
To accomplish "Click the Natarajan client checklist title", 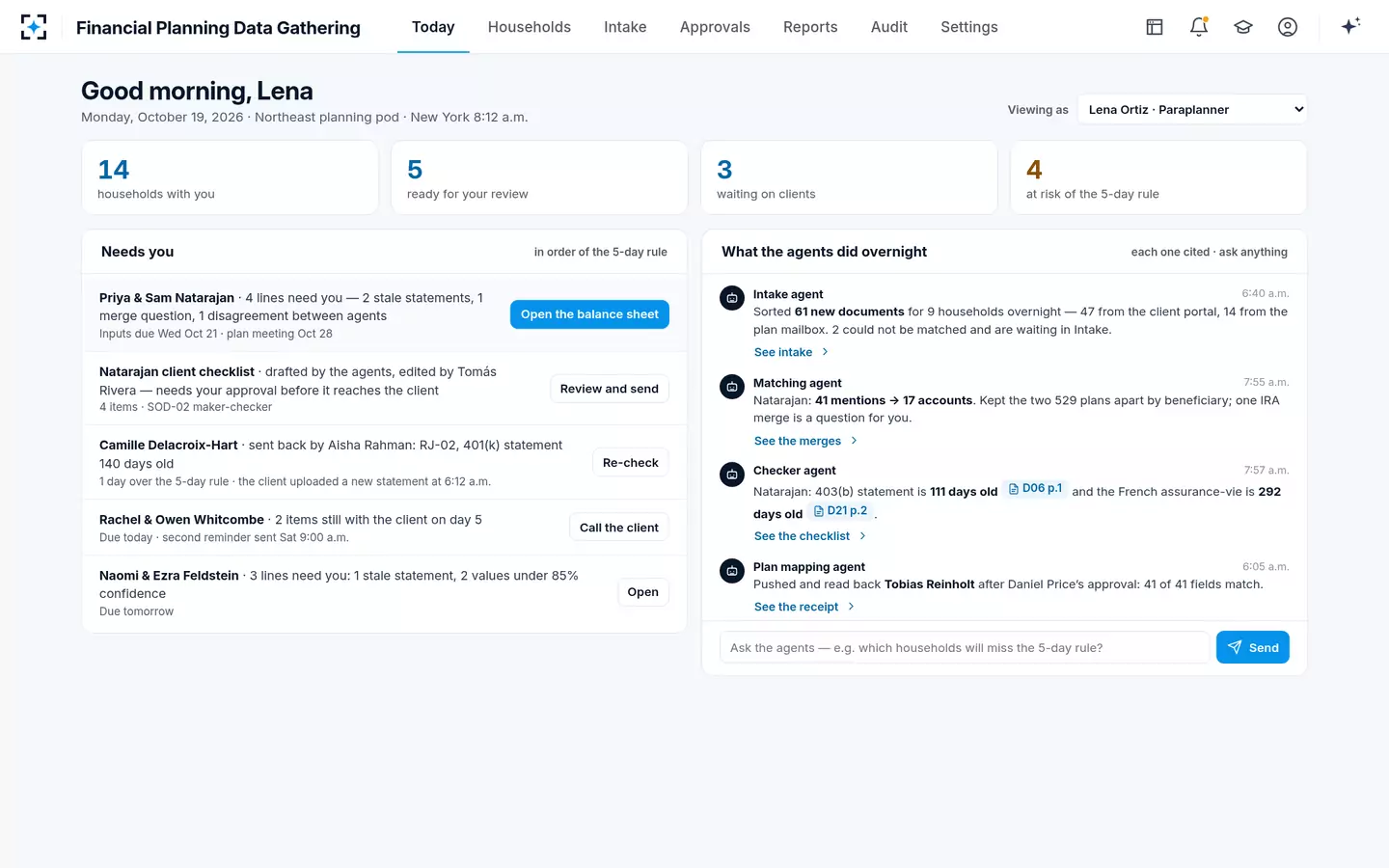I will [x=177, y=371].
